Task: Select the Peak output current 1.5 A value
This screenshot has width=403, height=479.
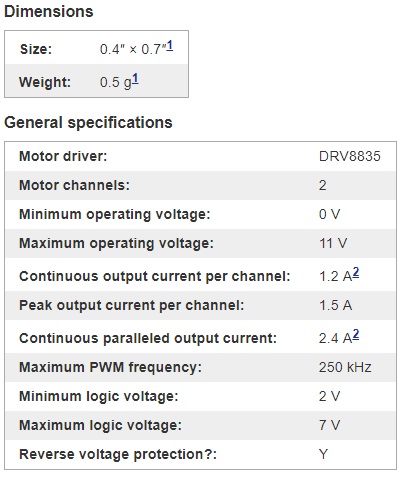Action: click(335, 305)
